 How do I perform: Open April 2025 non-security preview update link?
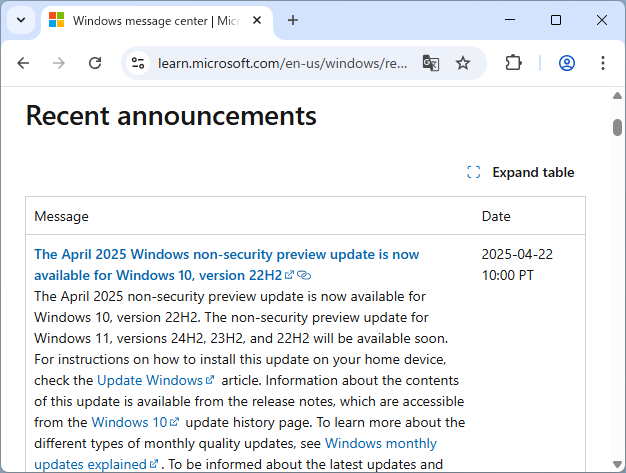[226, 265]
